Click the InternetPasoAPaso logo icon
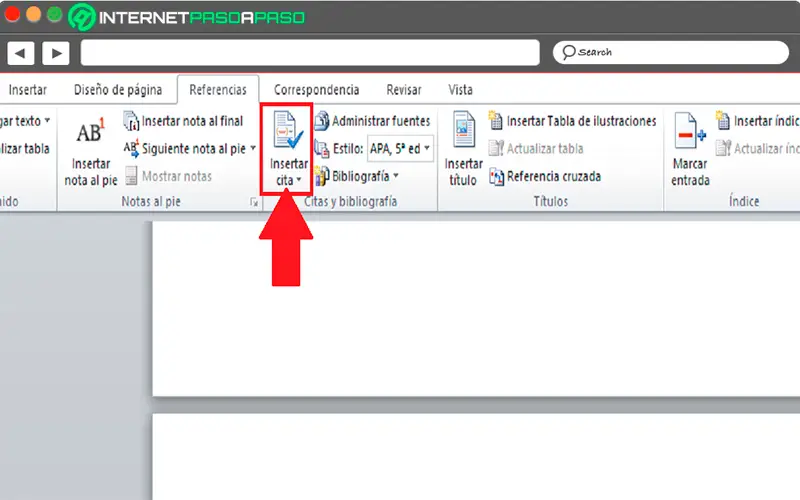Viewport: 800px width, 500px height. 82,17
